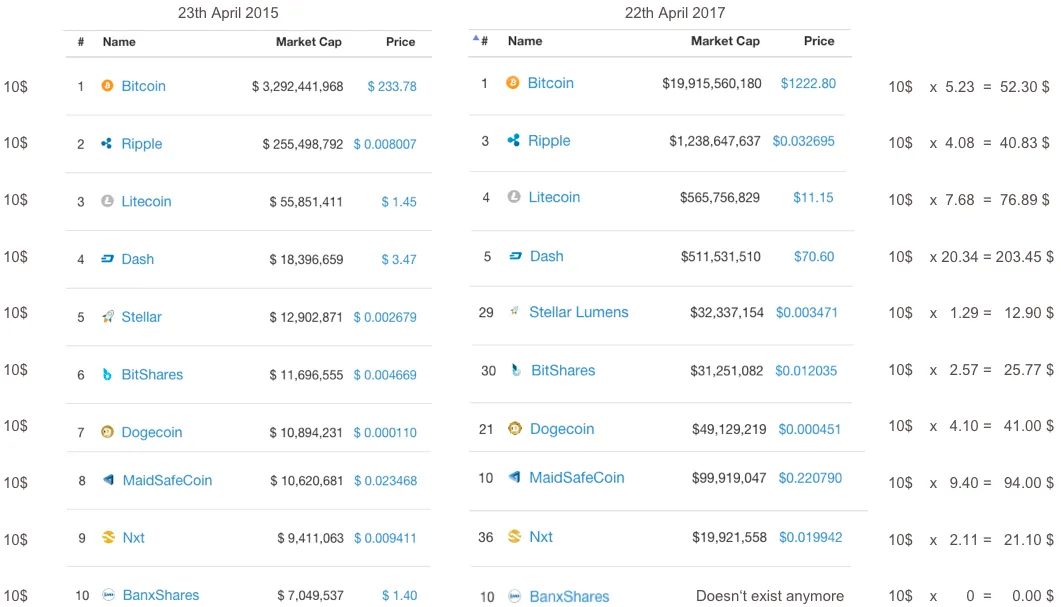Select rank 29 of Stellar Lumens
This screenshot has height=607, width=1061.
(486, 312)
